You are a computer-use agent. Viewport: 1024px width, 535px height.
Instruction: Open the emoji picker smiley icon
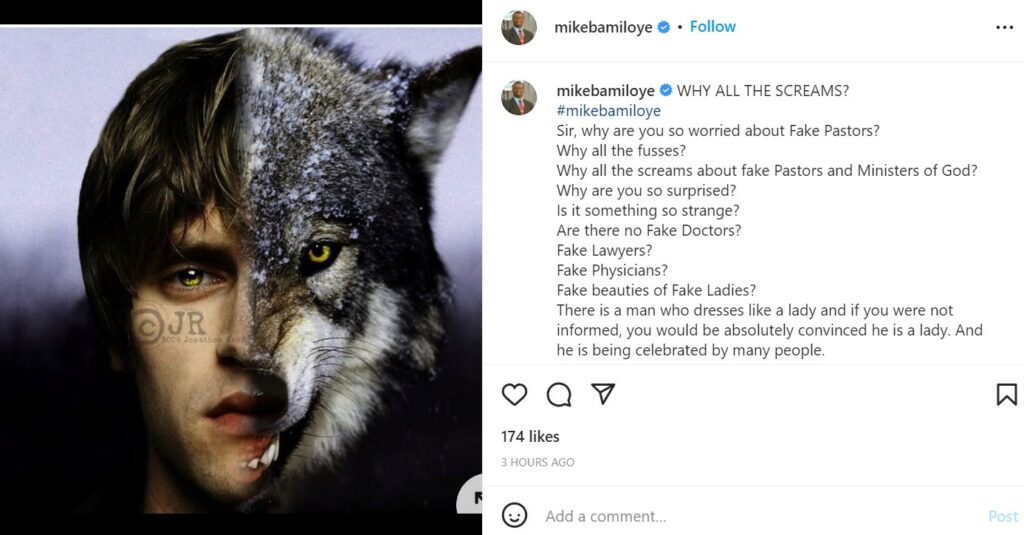514,516
